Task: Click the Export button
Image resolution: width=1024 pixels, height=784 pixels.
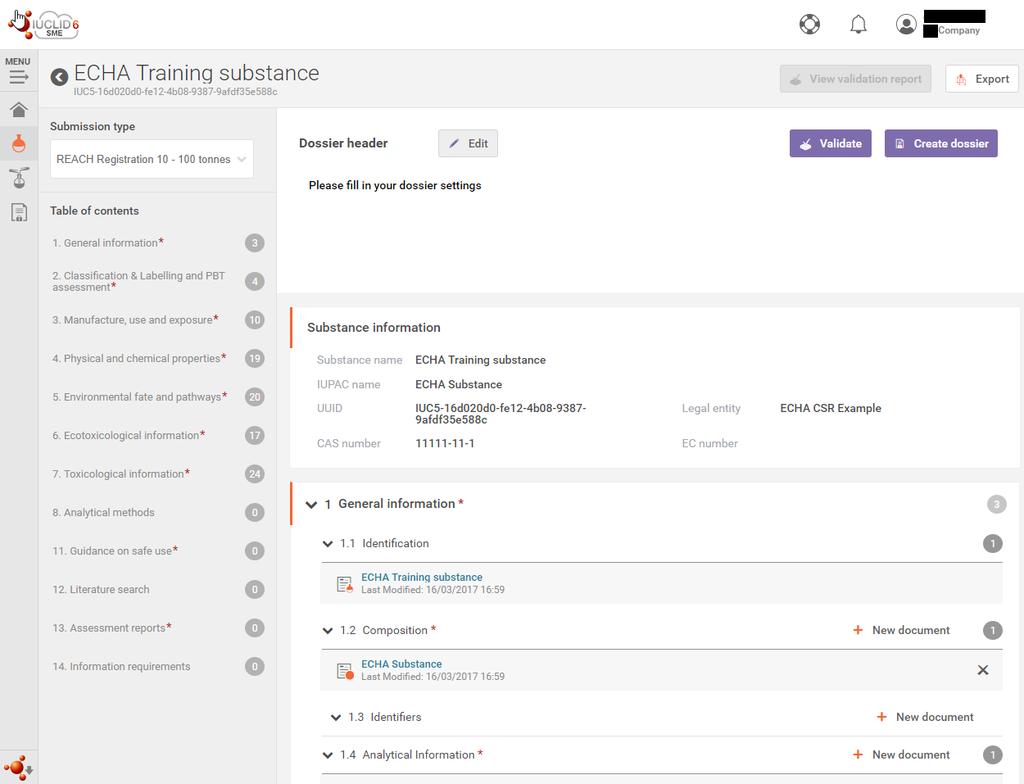Action: tap(982, 78)
